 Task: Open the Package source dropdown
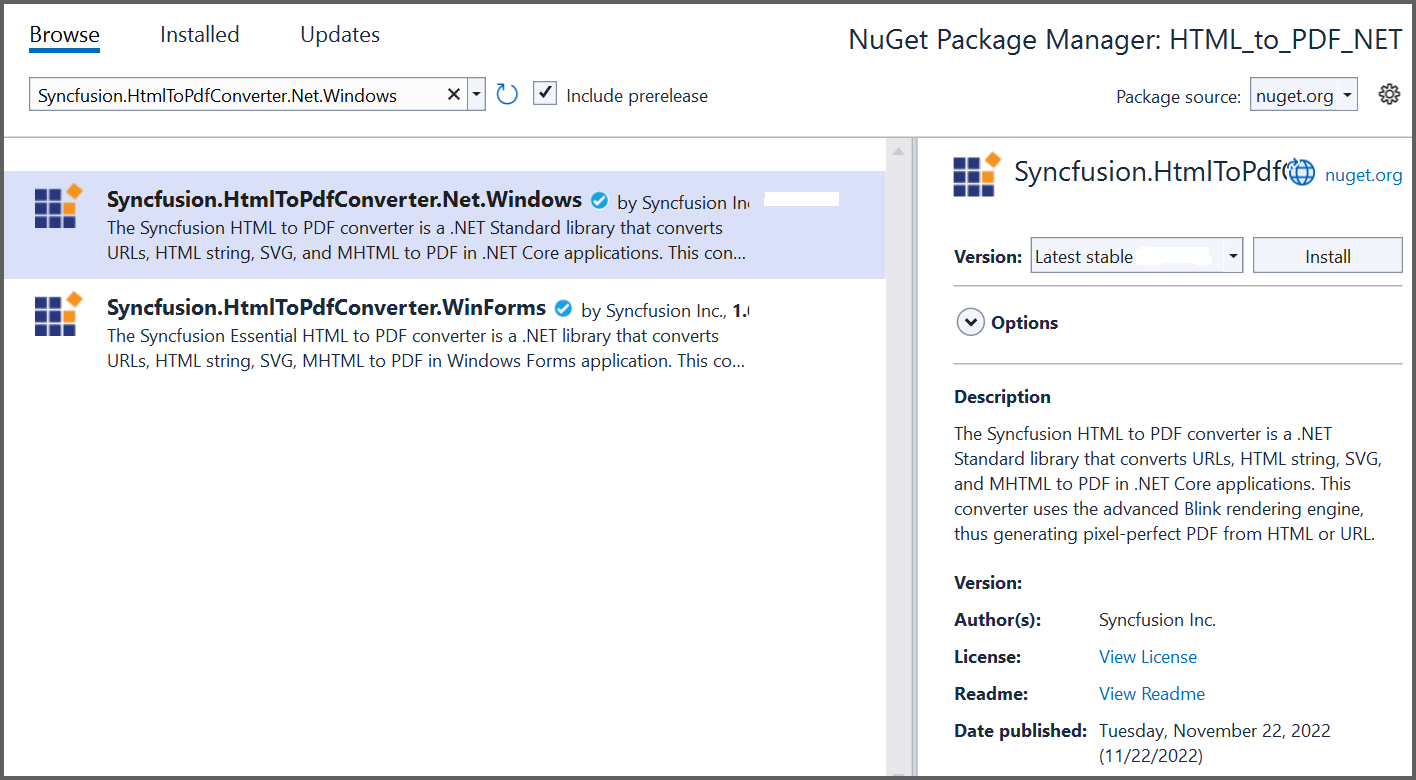coord(1303,93)
